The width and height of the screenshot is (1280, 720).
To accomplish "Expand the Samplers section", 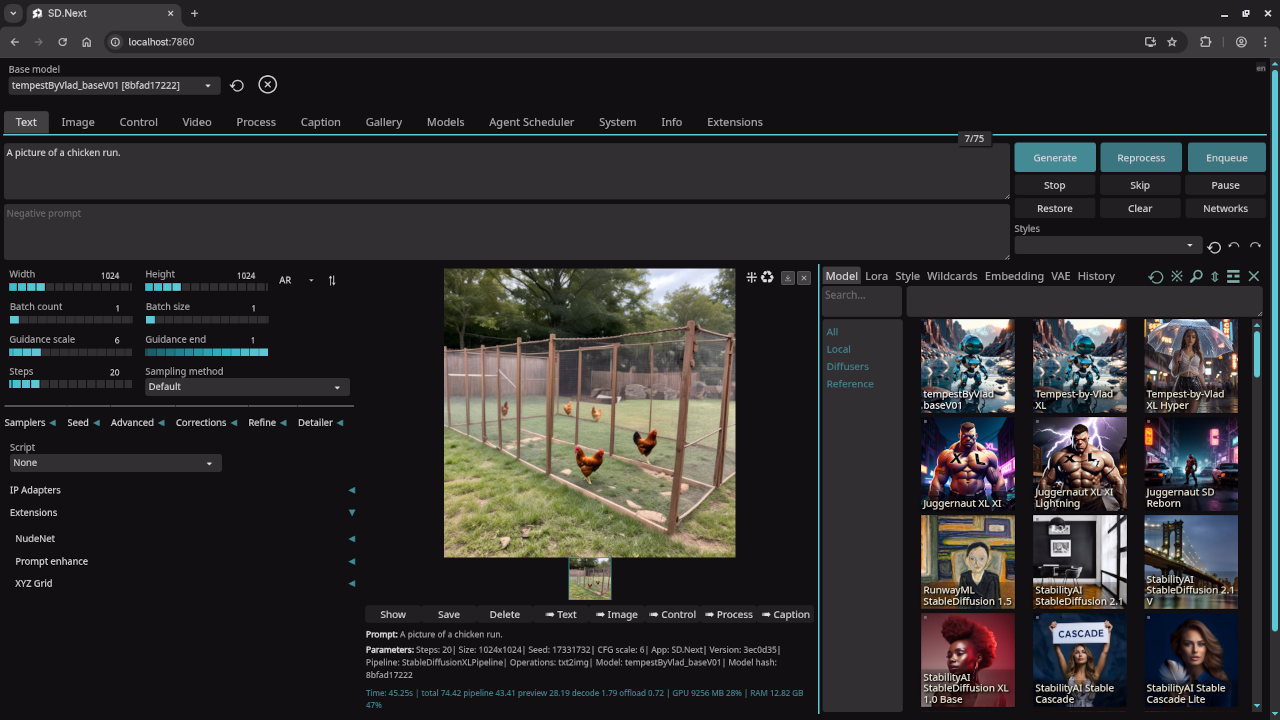I will (x=30, y=423).
